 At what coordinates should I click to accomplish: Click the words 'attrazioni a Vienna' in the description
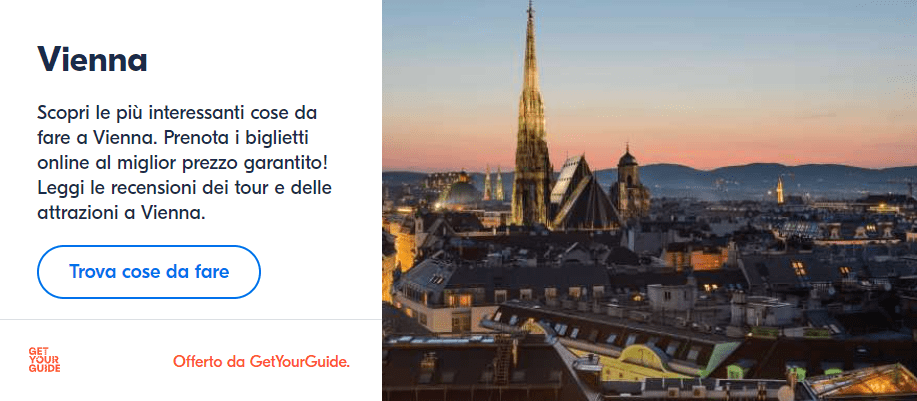click(x=122, y=213)
